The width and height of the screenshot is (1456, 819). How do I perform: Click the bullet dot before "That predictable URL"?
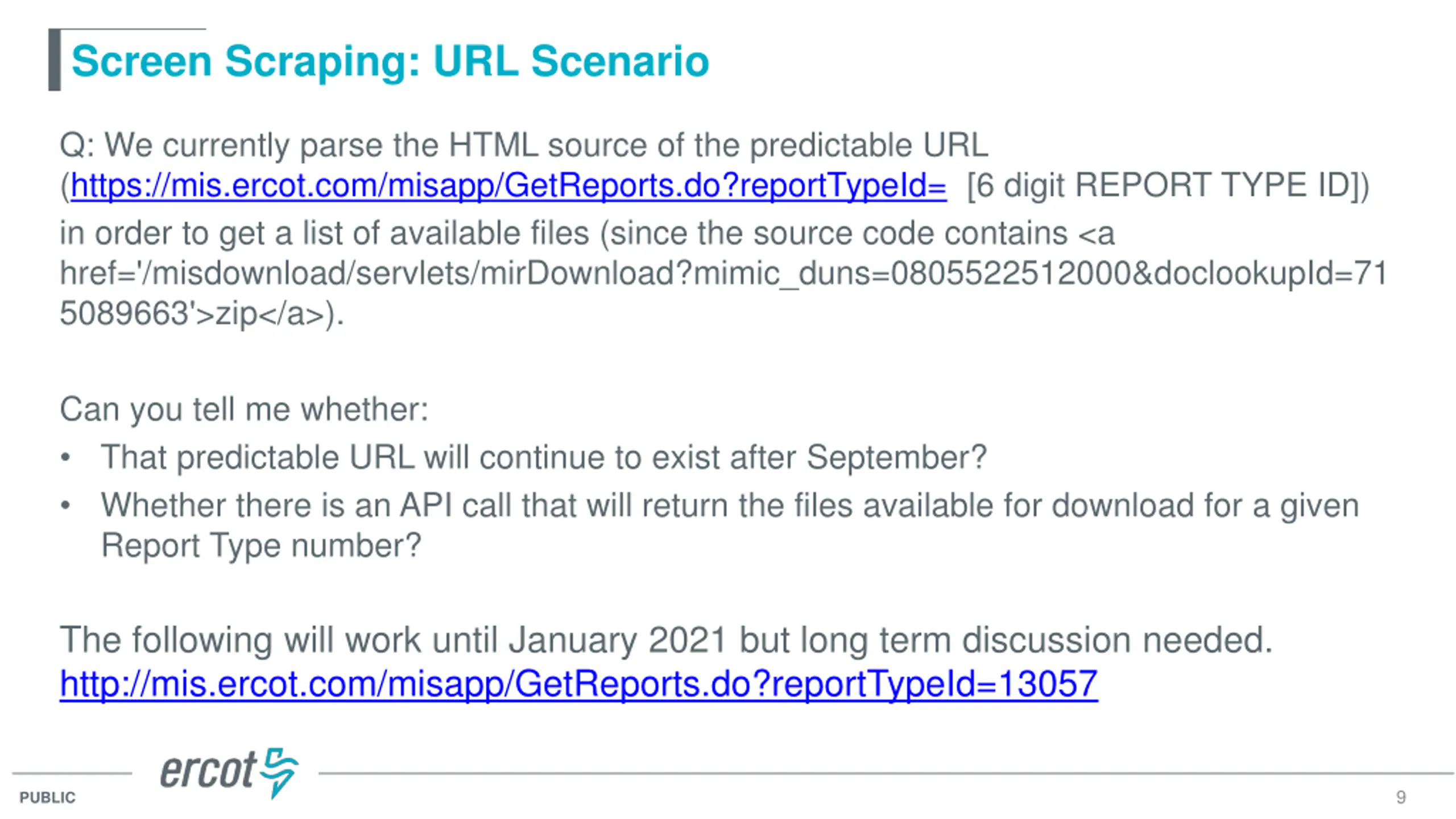coord(66,457)
